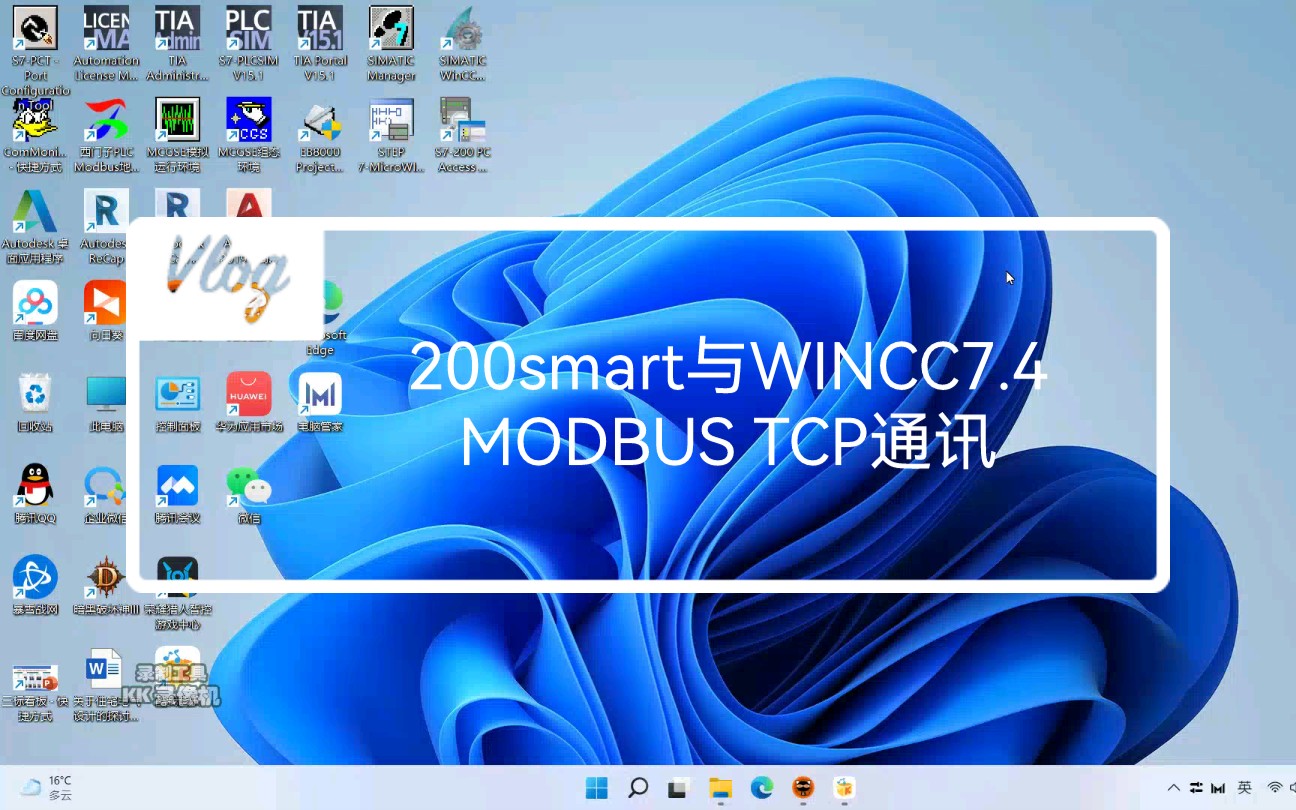Launch Automation License Manager
This screenshot has width=1296, height=810.
(106, 29)
